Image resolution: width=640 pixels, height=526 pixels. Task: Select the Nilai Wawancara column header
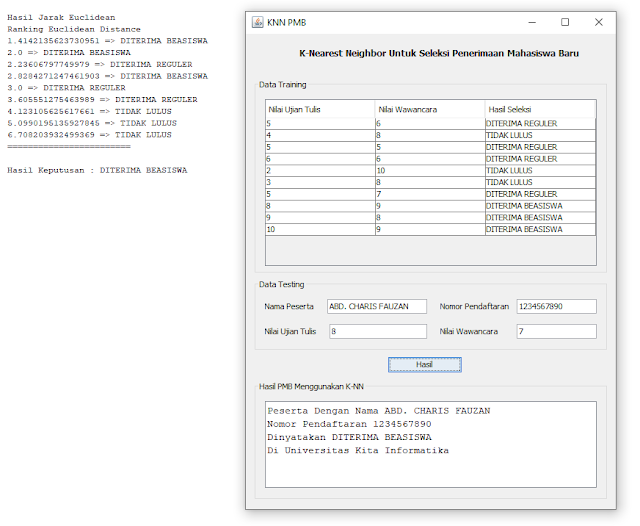(x=430, y=109)
